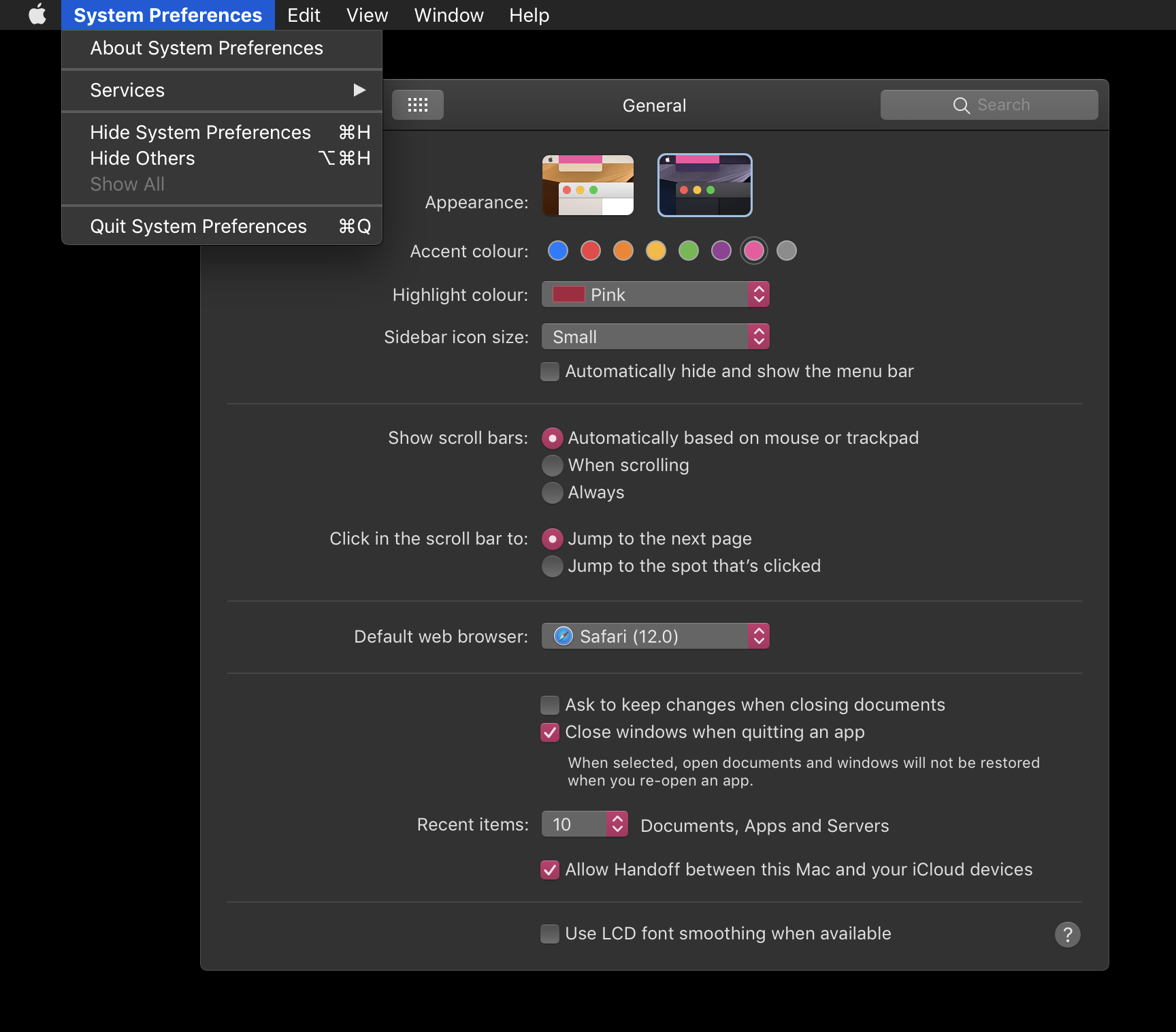This screenshot has height=1032, width=1176.
Task: Open the View menu
Action: pos(367,15)
